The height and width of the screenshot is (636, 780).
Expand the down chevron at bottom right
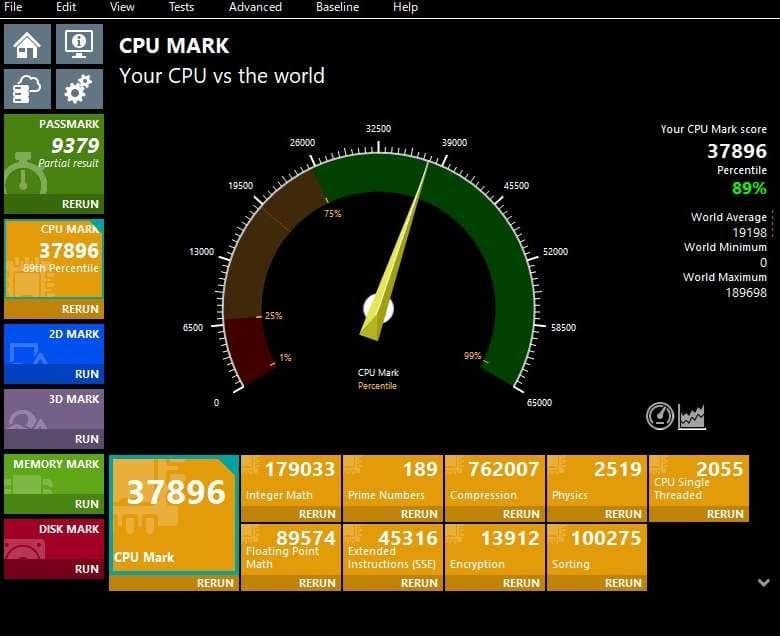pyautogui.click(x=764, y=582)
